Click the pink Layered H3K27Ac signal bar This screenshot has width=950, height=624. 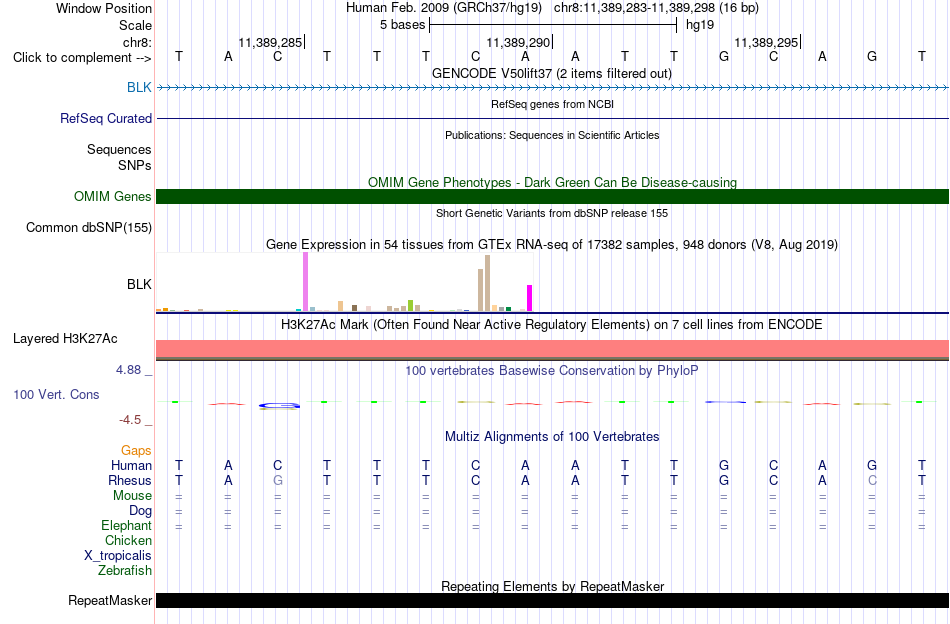coord(552,349)
